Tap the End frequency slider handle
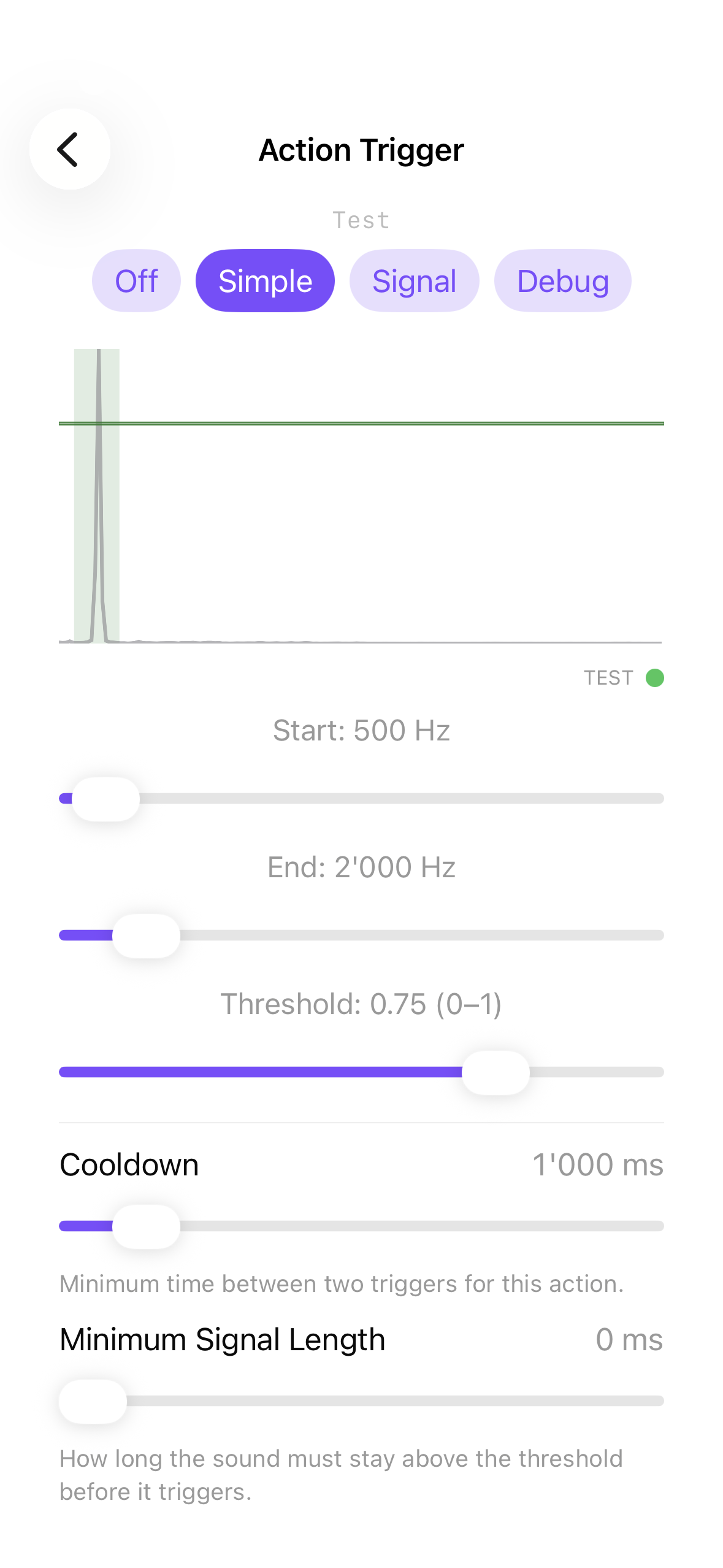This screenshot has height=1568, width=723. tap(147, 934)
